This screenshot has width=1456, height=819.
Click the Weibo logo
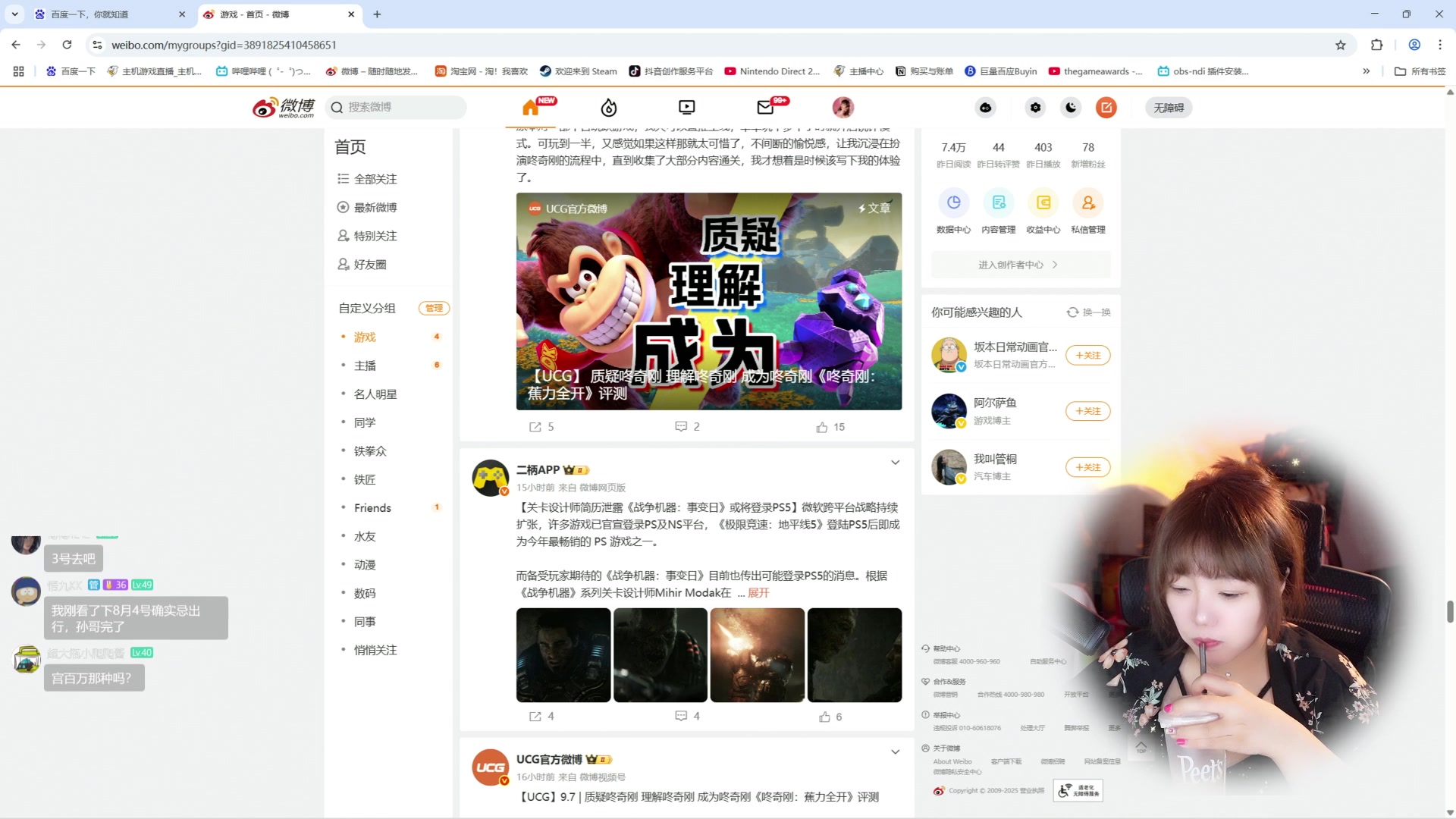click(x=284, y=108)
